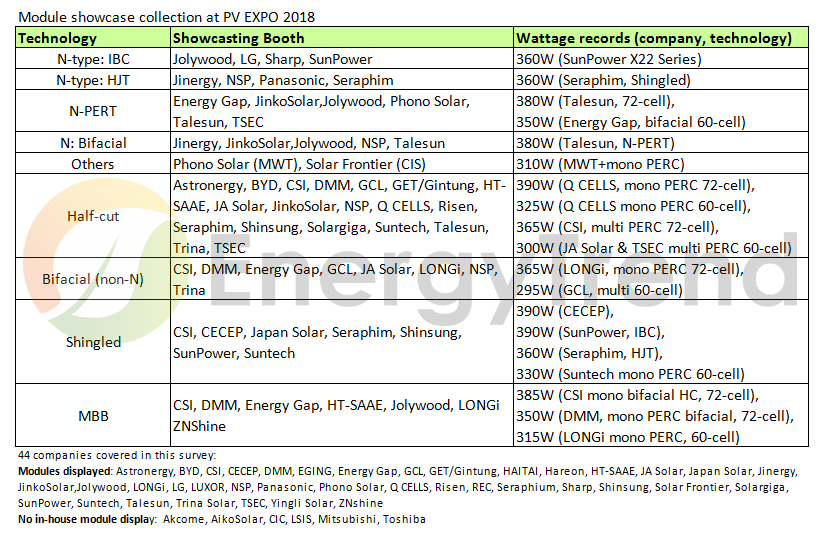The height and width of the screenshot is (536, 822).
Task: Click the 315W (LONGi mono PERC, 60-cell) entry
Action: pyautogui.click(x=627, y=437)
